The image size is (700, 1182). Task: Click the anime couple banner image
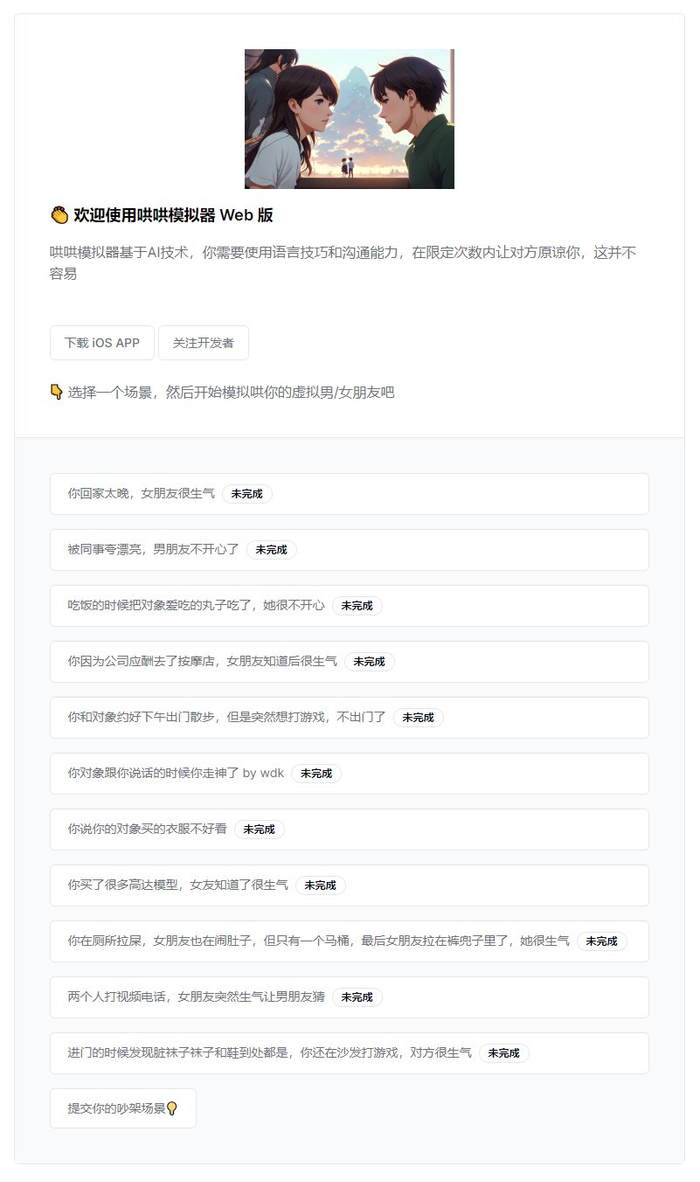350,119
